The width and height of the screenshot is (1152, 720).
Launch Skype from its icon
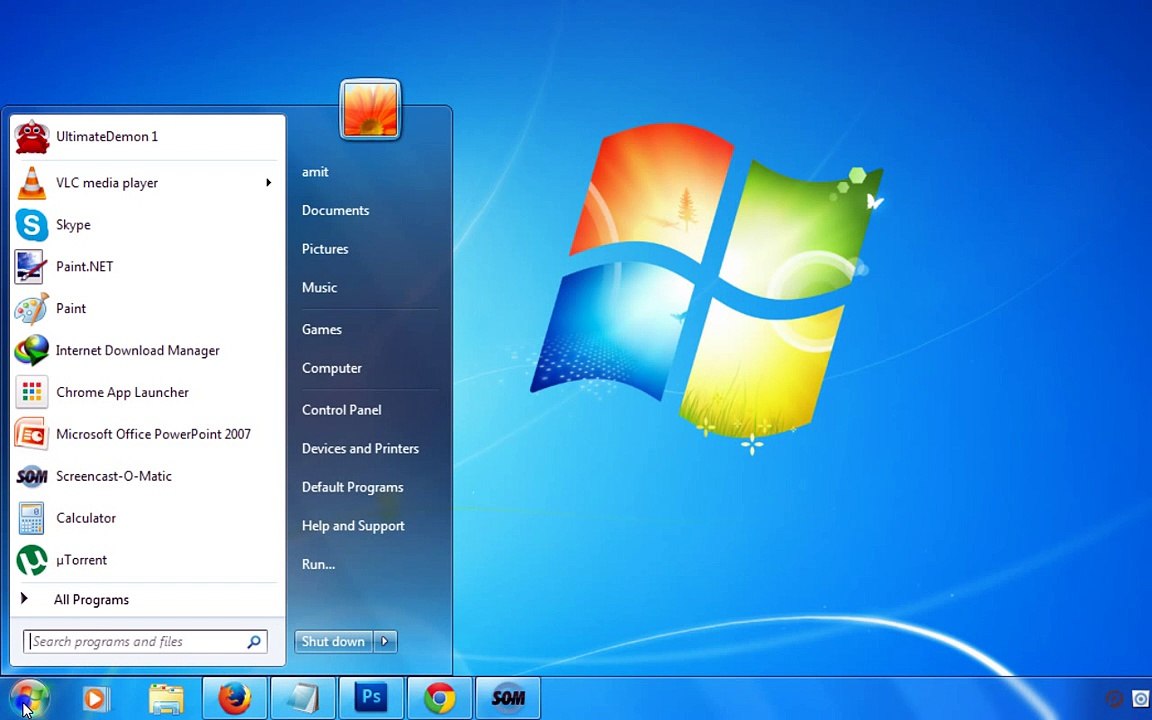tap(32, 225)
